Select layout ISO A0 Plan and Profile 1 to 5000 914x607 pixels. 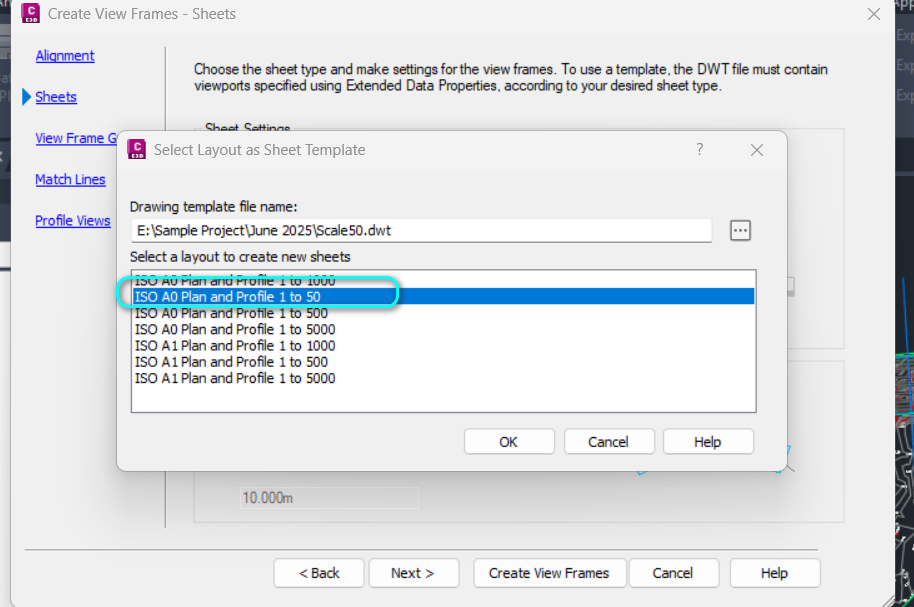click(x=444, y=329)
